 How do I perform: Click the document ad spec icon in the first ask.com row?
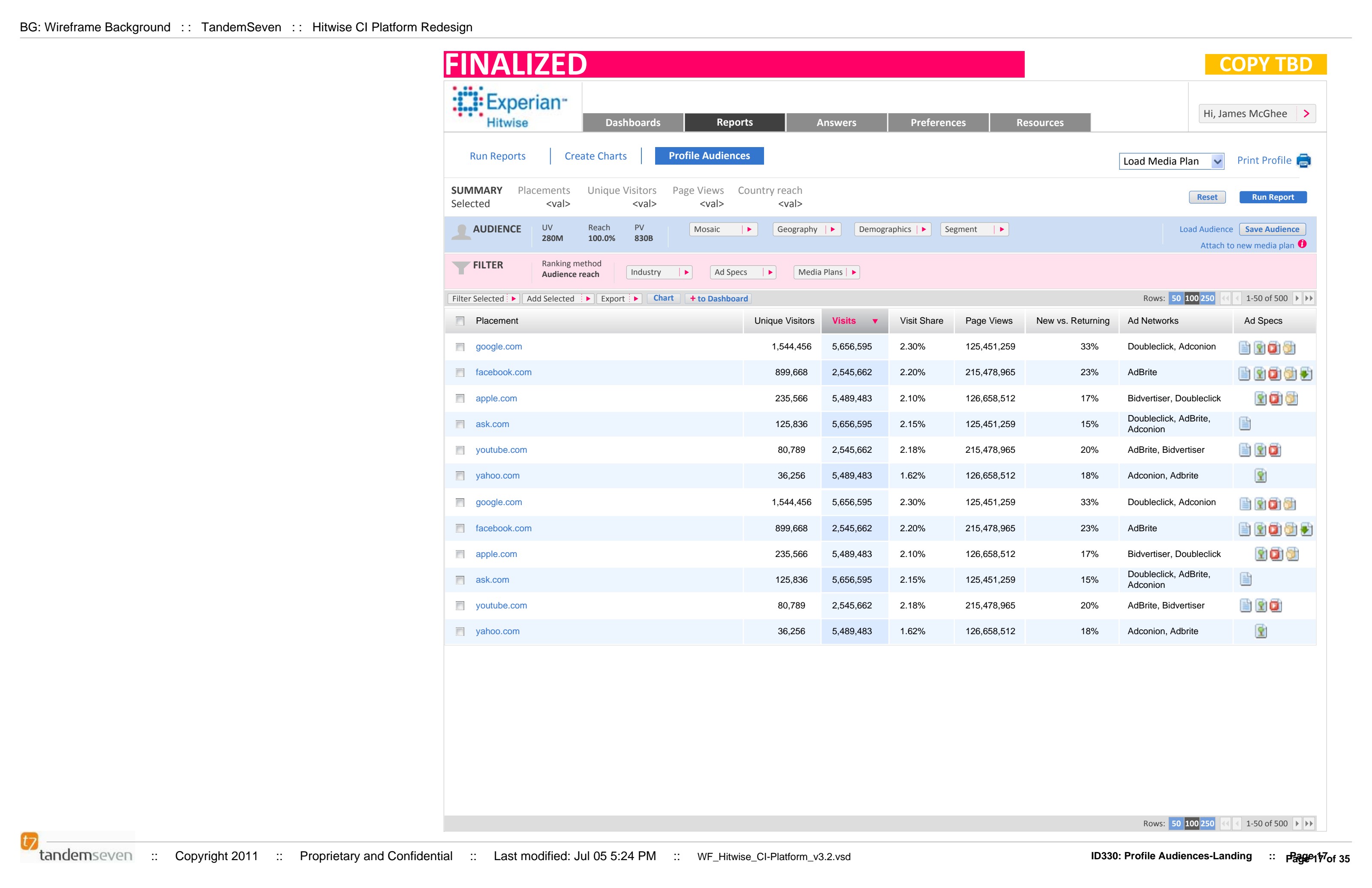point(1245,424)
